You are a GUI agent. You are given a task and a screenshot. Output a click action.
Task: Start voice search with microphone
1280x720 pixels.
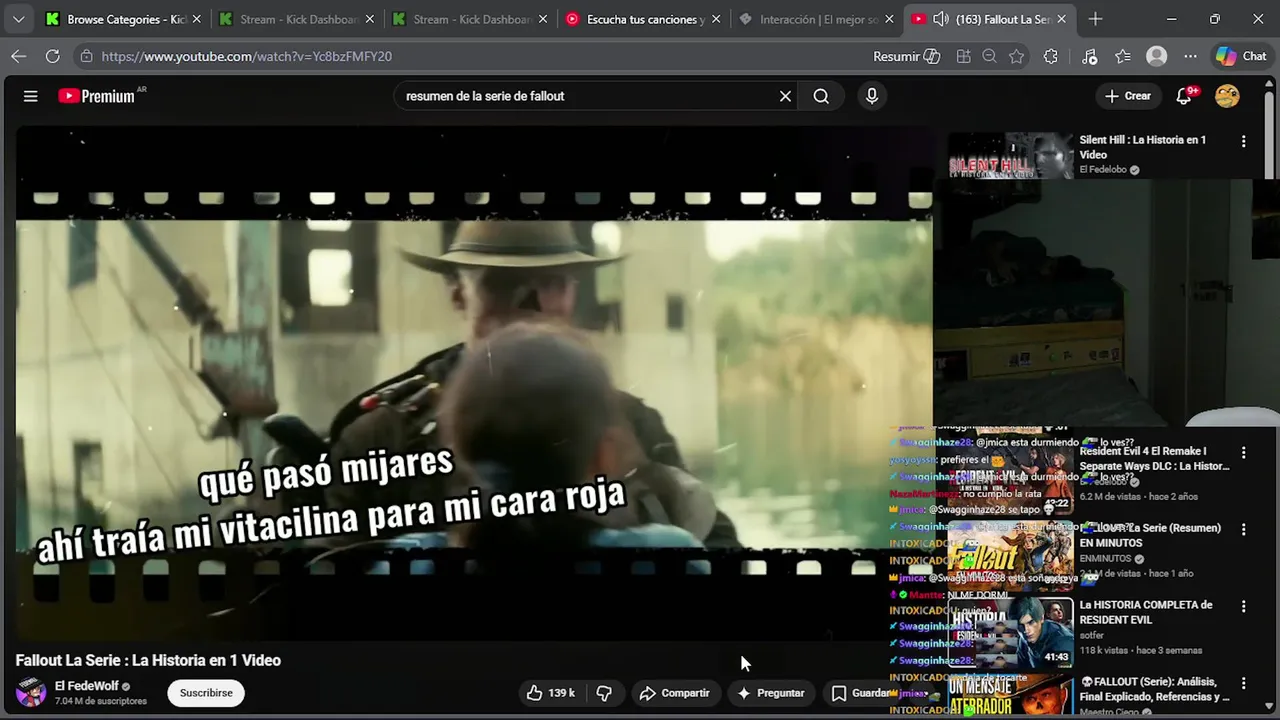tap(872, 96)
